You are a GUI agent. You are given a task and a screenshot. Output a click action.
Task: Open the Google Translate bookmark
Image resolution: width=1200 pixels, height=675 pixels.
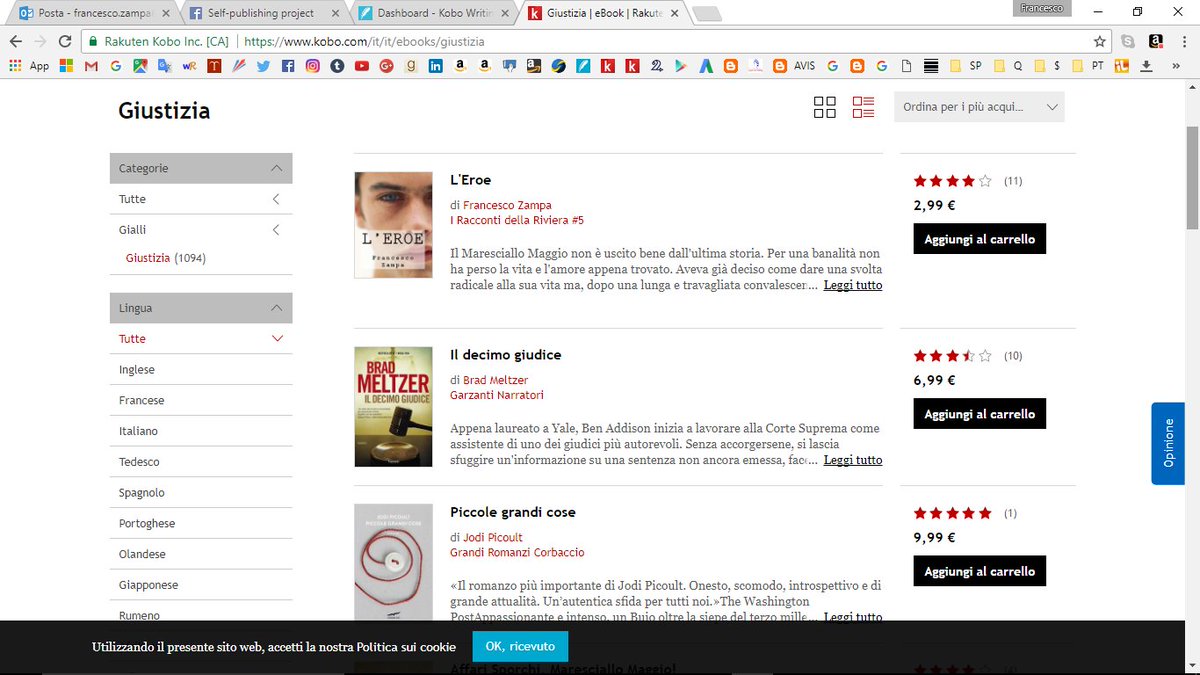coord(164,66)
